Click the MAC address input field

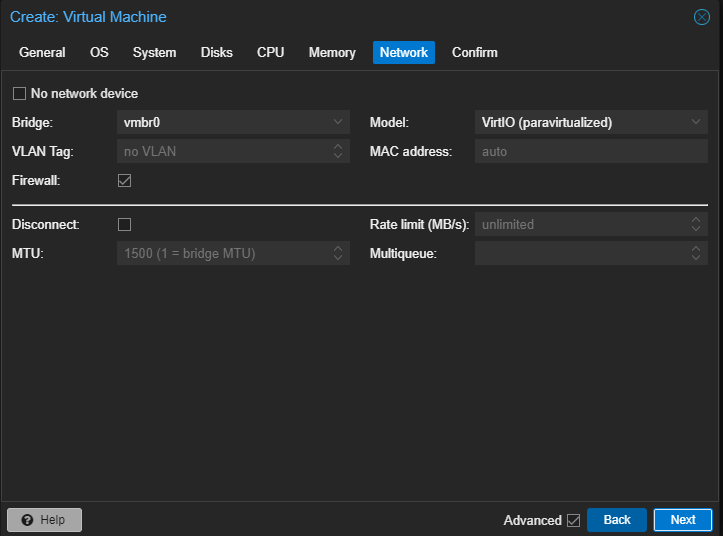591,152
